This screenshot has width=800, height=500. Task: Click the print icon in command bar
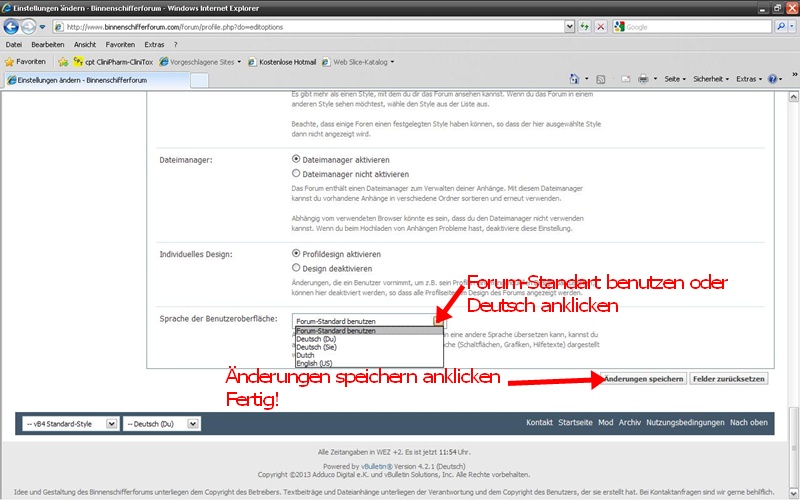point(644,78)
